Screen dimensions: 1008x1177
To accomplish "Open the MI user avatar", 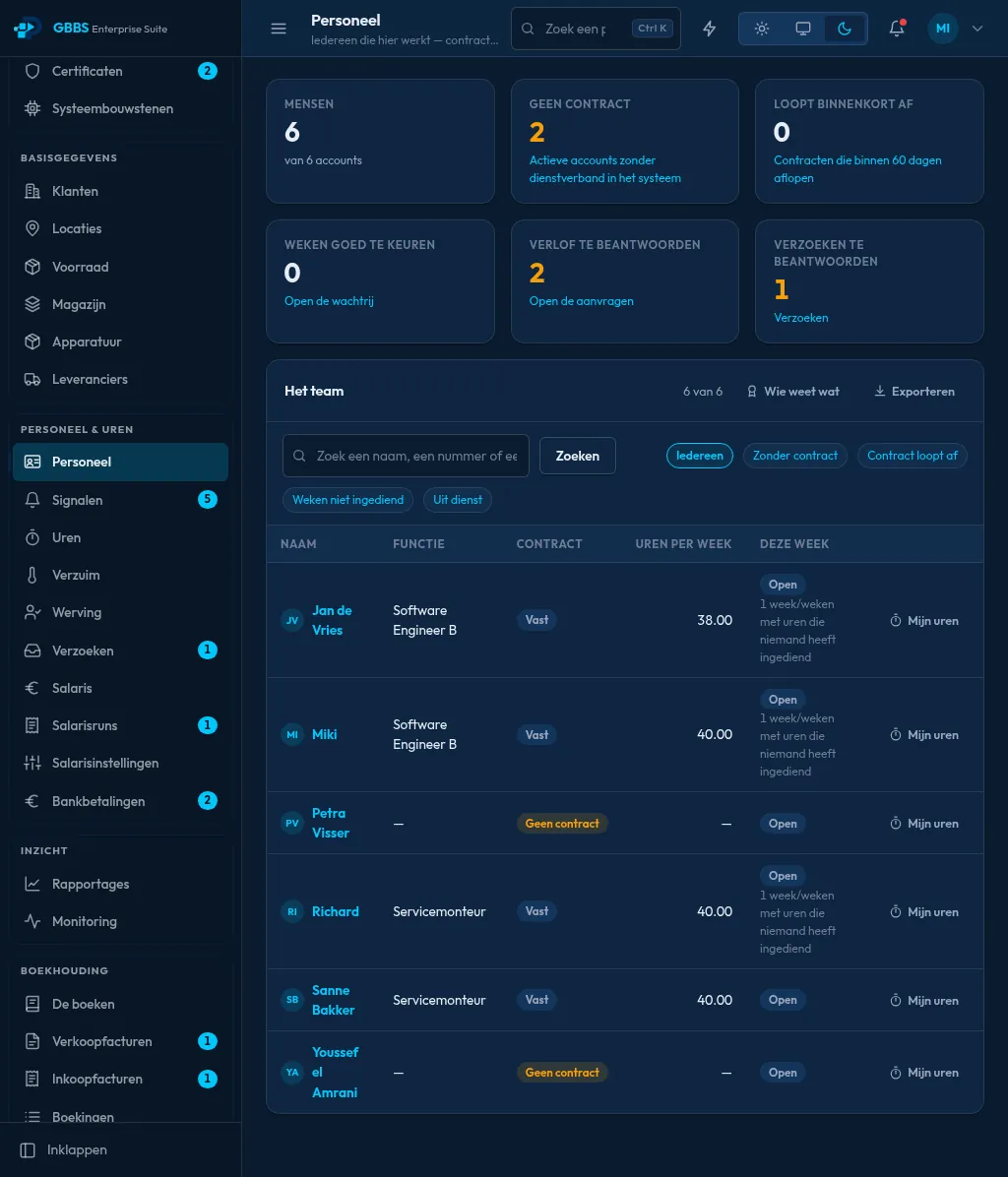I will point(943,29).
